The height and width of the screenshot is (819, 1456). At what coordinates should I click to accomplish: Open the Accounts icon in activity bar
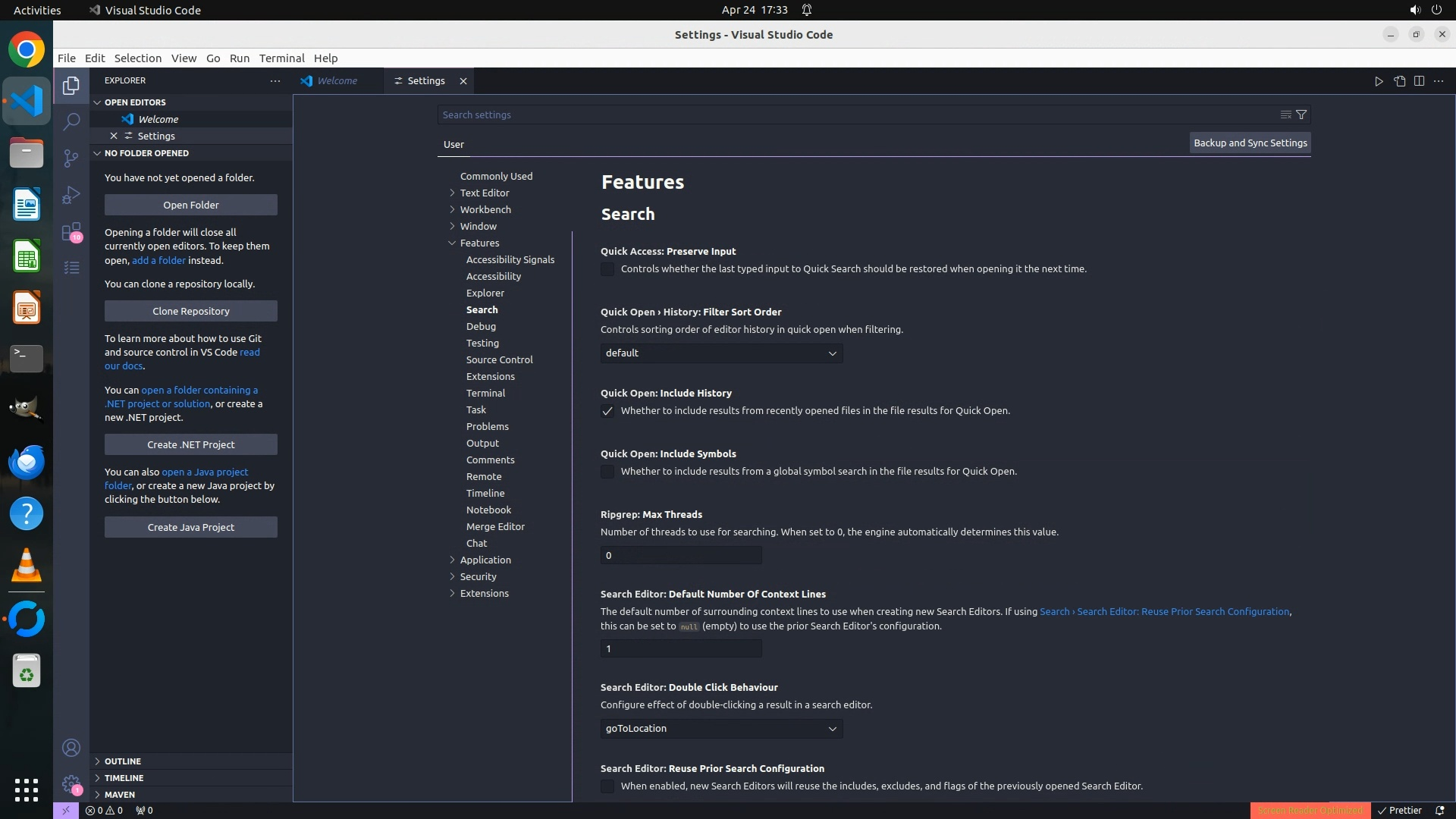click(x=71, y=748)
